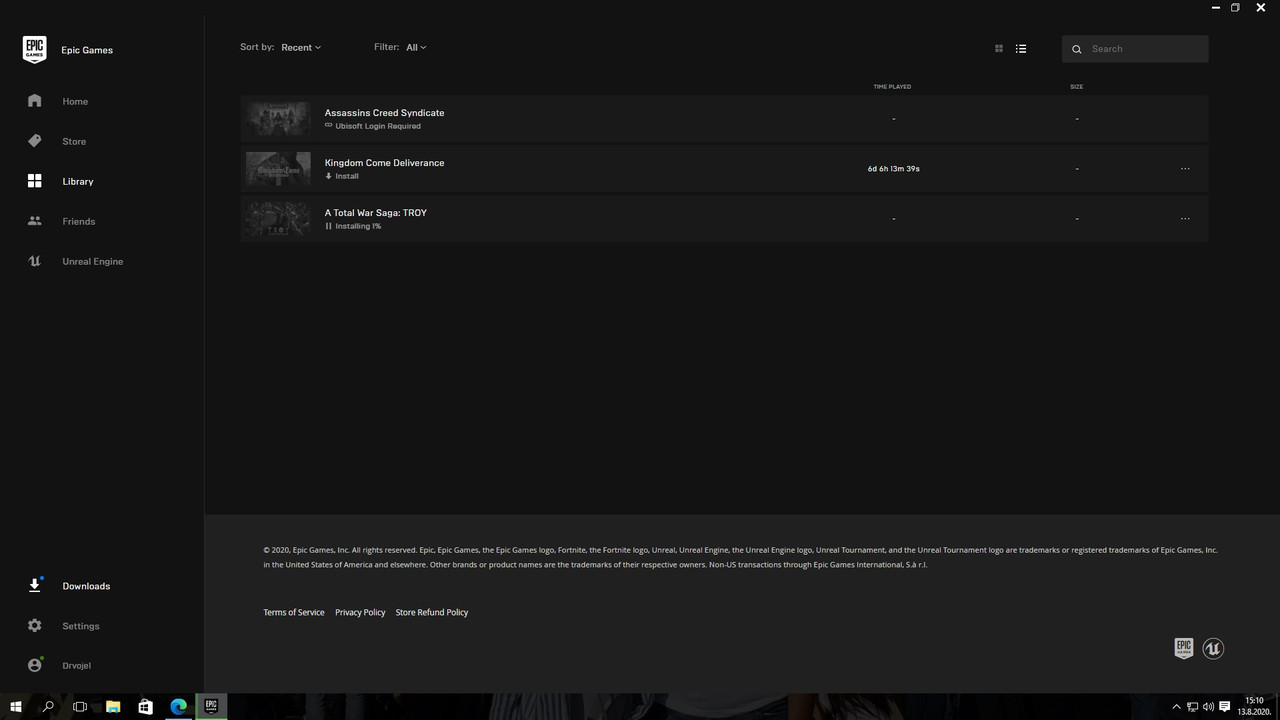Open Assassins Creed Syndicate thumbnail
The image size is (1280, 720).
(x=278, y=119)
